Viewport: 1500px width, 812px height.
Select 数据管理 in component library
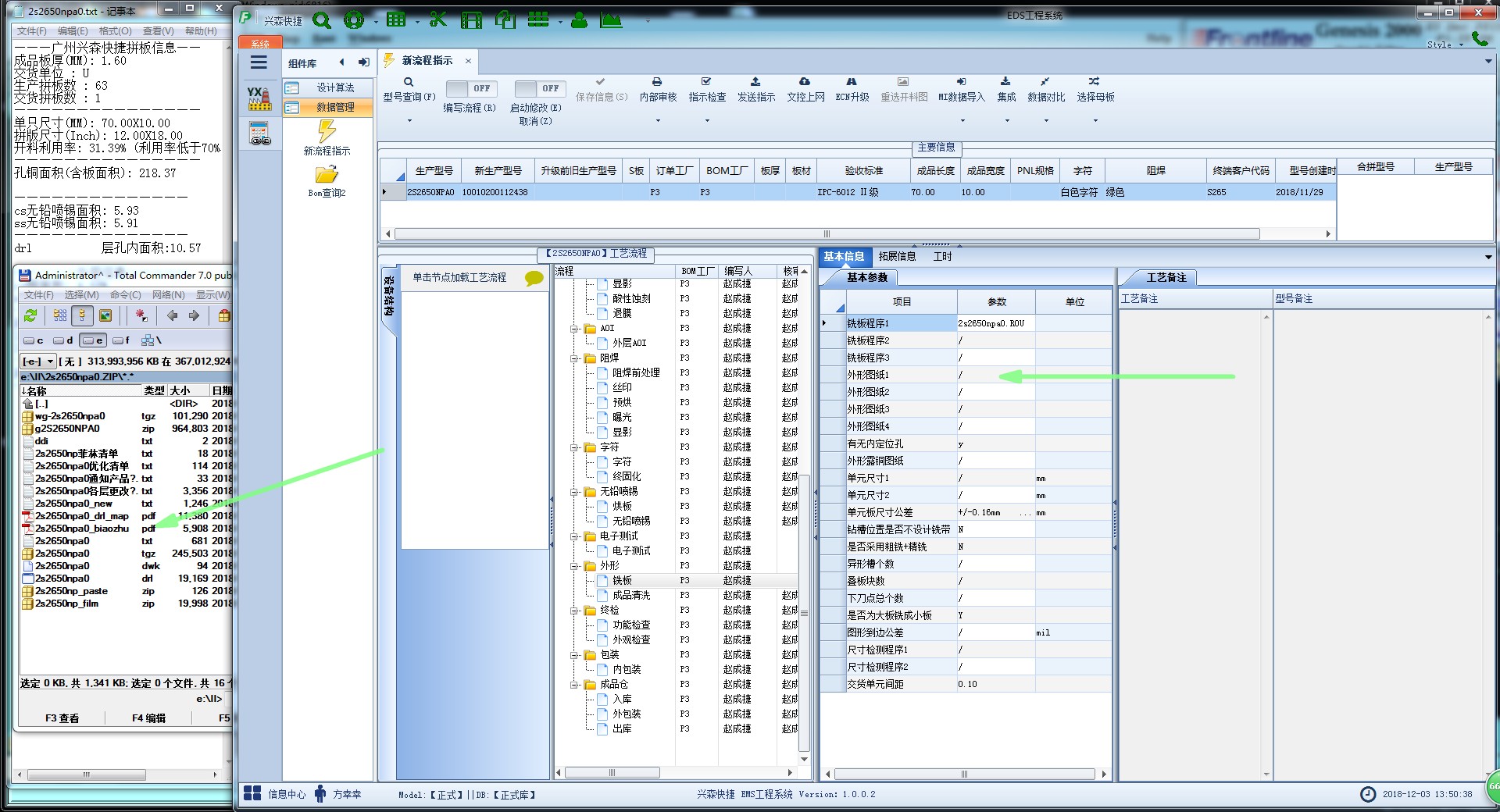pyautogui.click(x=327, y=107)
